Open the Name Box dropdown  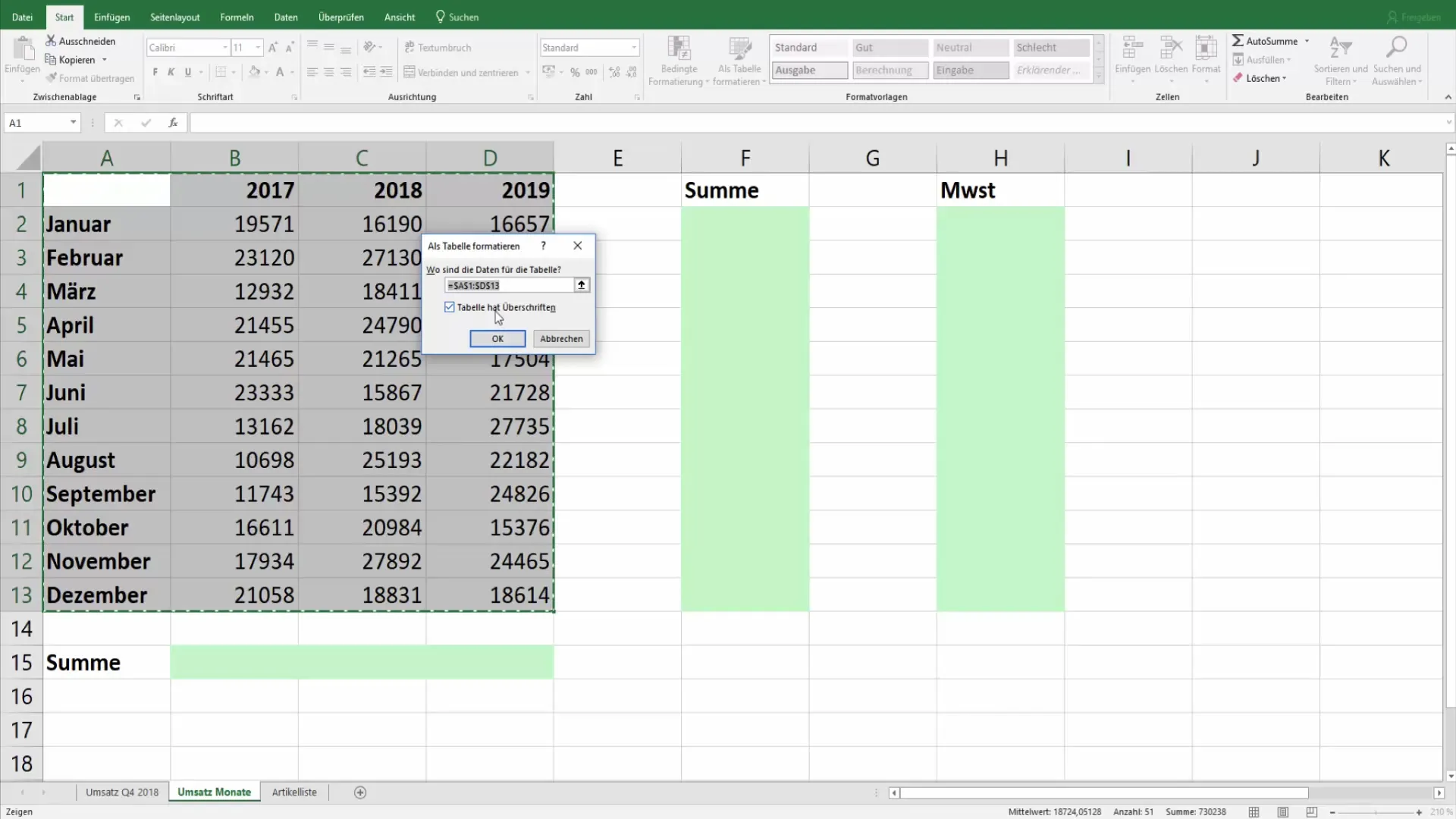pos(74,122)
